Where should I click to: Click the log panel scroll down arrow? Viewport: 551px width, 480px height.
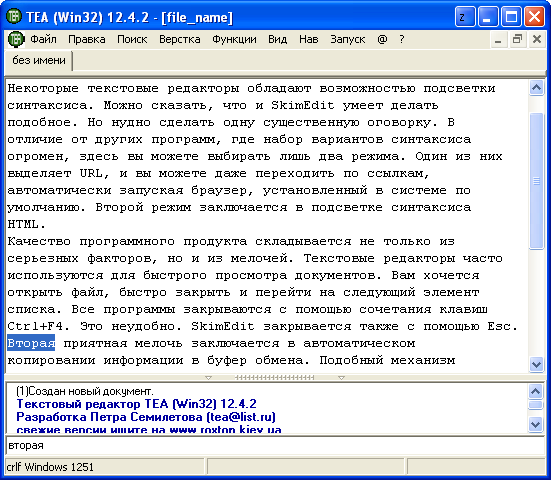536,424
